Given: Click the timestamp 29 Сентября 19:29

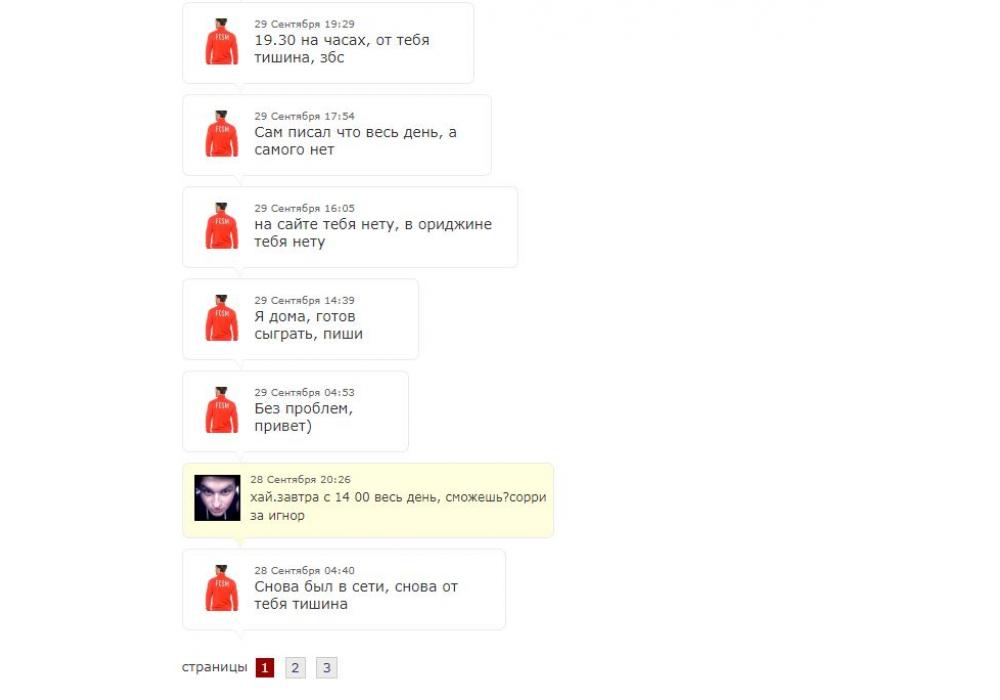Looking at the screenshot, I should pos(304,24).
